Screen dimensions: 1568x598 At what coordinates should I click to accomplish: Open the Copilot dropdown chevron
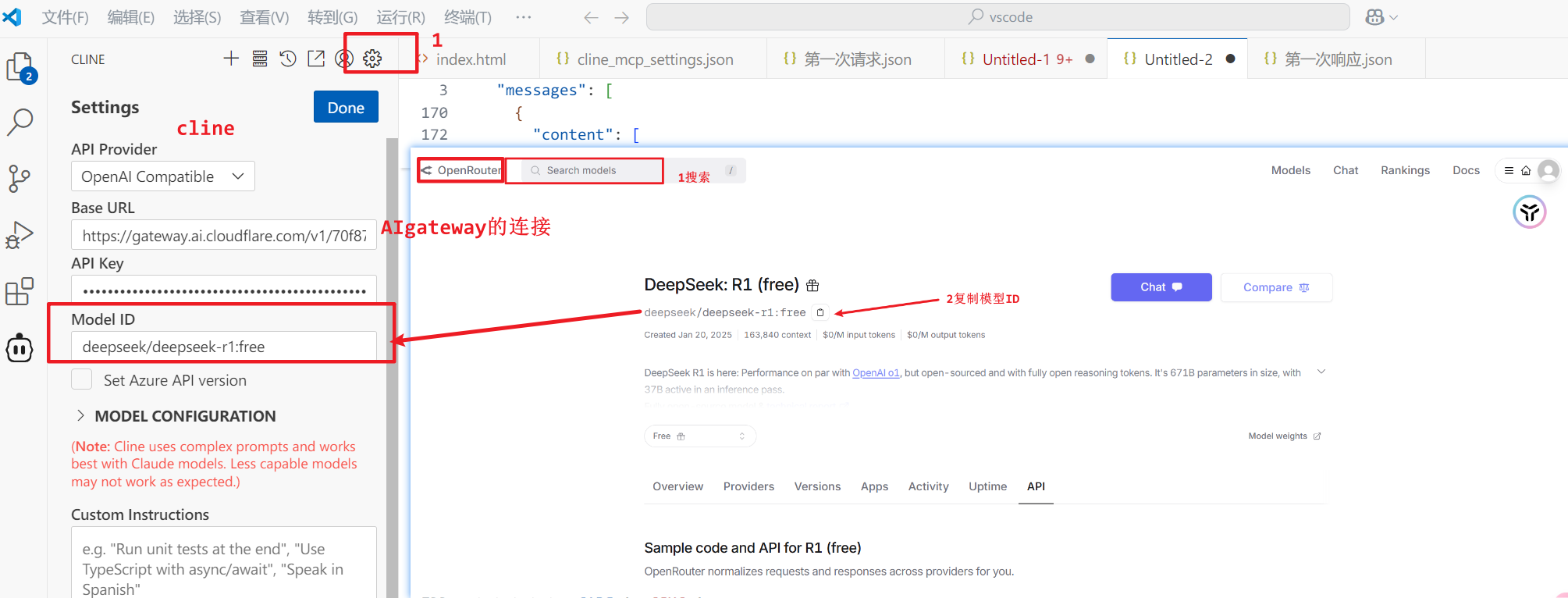tap(1394, 17)
